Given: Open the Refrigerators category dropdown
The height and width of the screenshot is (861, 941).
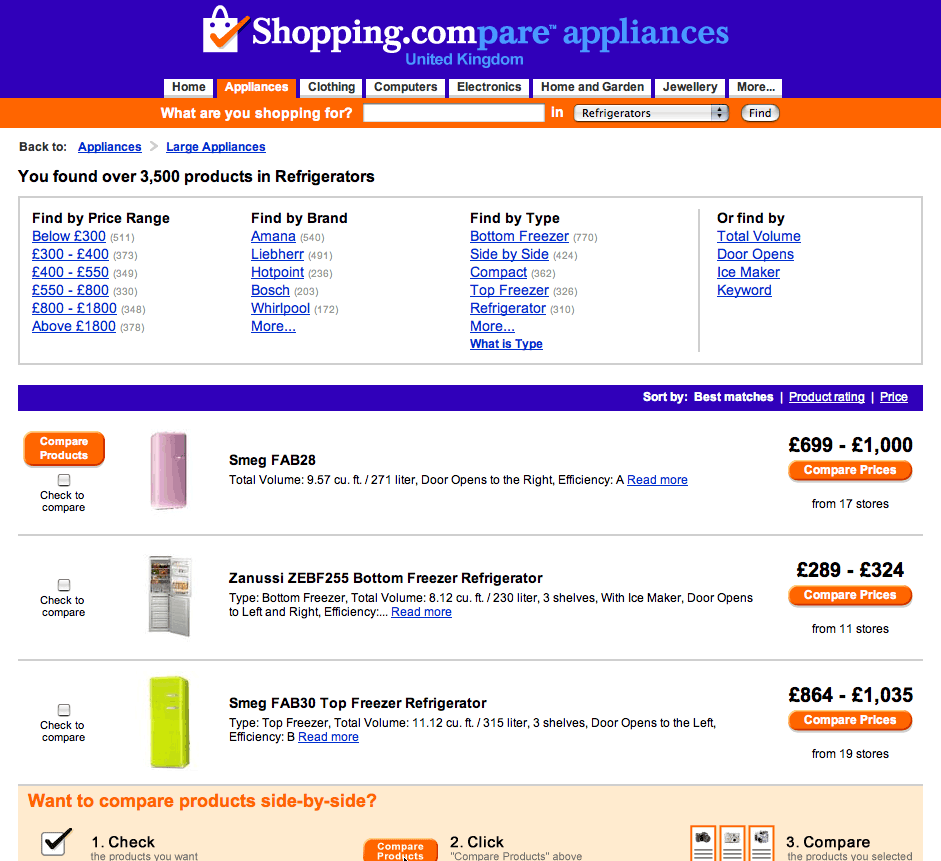Looking at the screenshot, I should (651, 113).
